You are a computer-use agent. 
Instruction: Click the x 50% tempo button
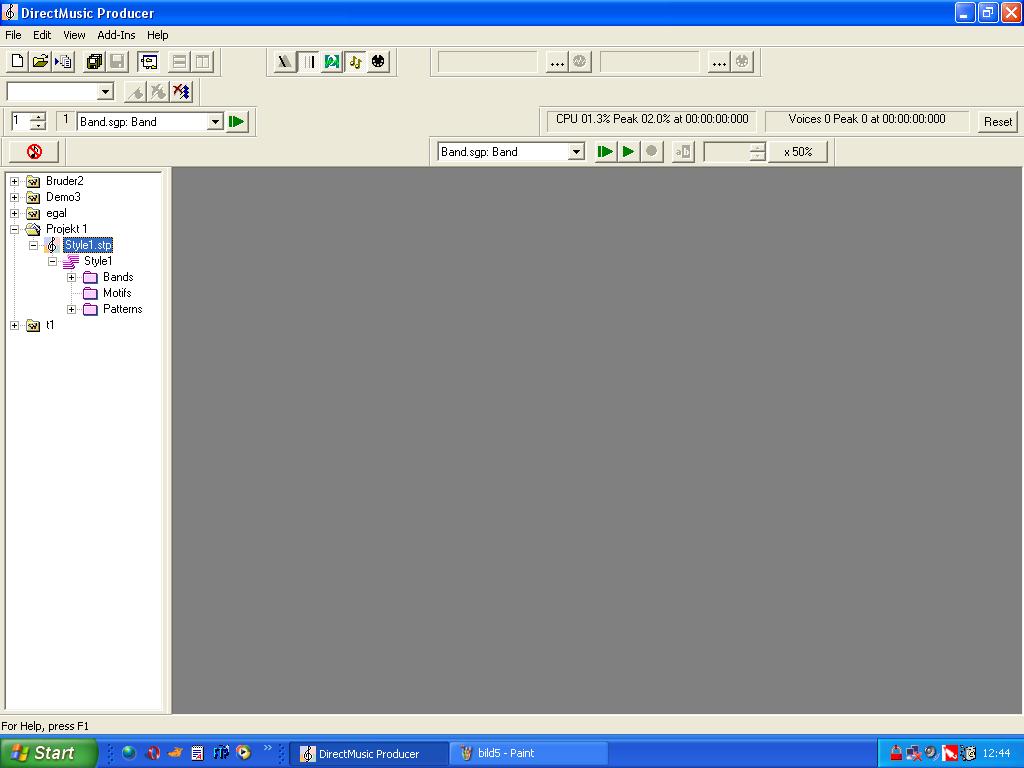797,152
